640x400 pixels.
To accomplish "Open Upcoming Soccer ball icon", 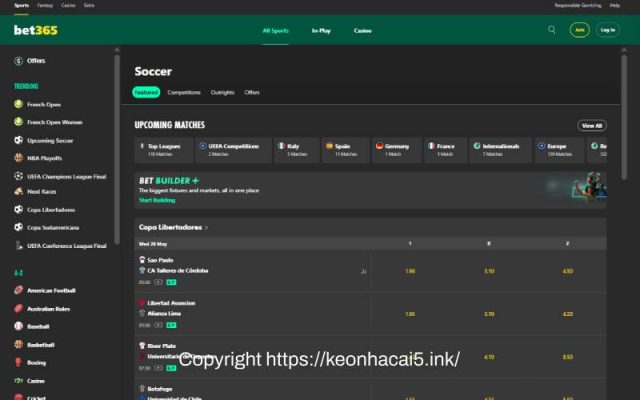I will coord(18,140).
